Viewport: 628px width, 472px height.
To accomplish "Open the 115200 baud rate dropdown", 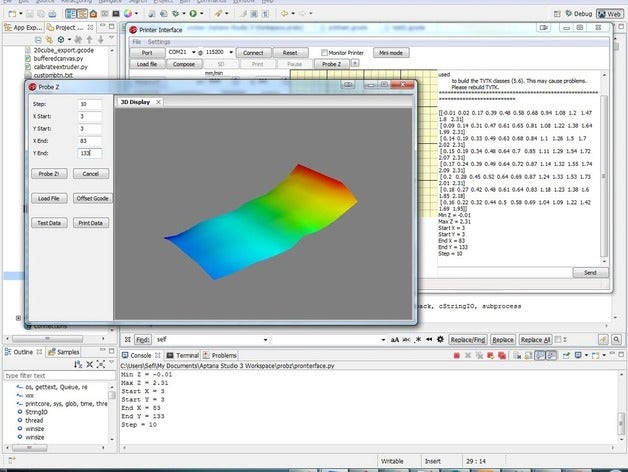I will tap(232, 52).
